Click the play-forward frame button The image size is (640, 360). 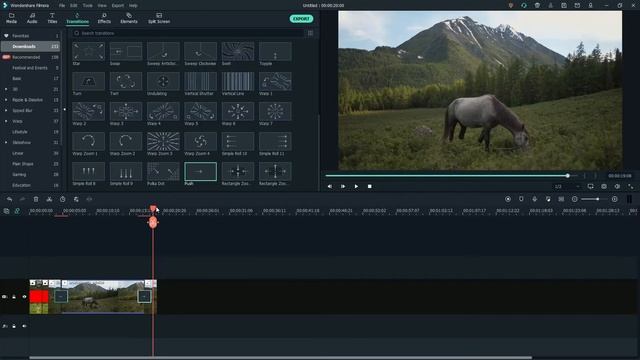click(343, 187)
